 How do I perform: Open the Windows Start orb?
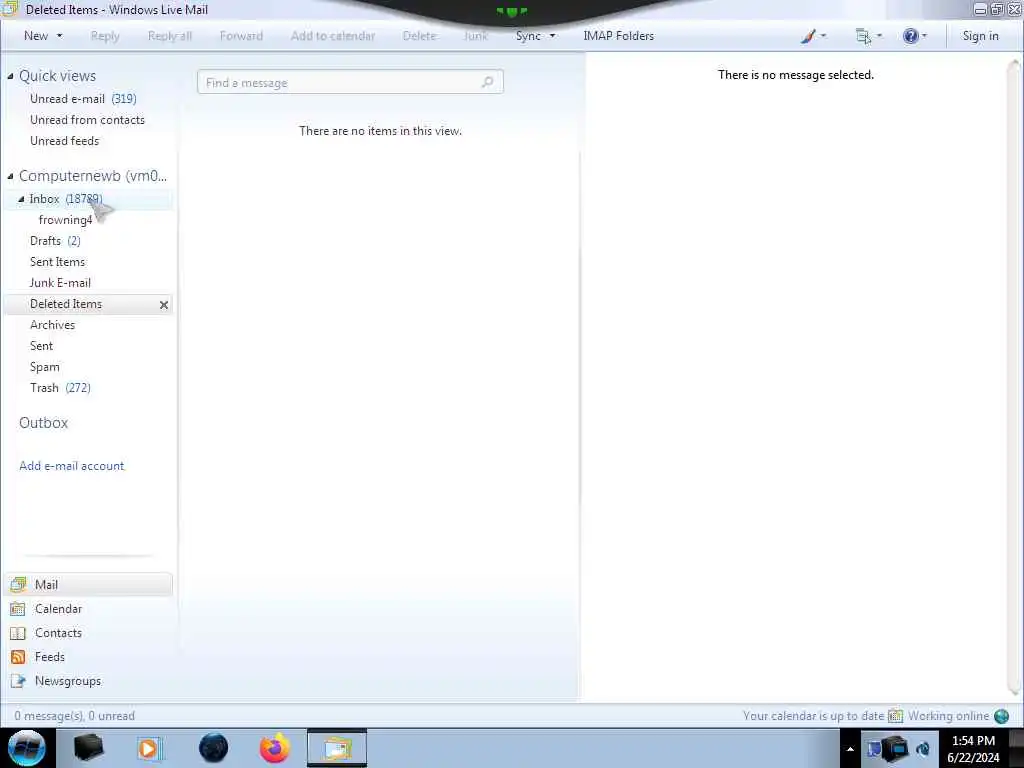(x=27, y=748)
